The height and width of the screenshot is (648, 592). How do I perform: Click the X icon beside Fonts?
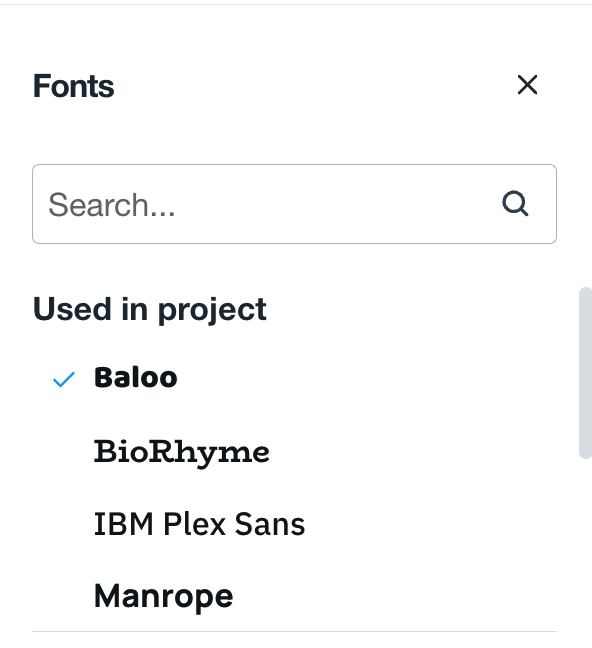click(527, 85)
